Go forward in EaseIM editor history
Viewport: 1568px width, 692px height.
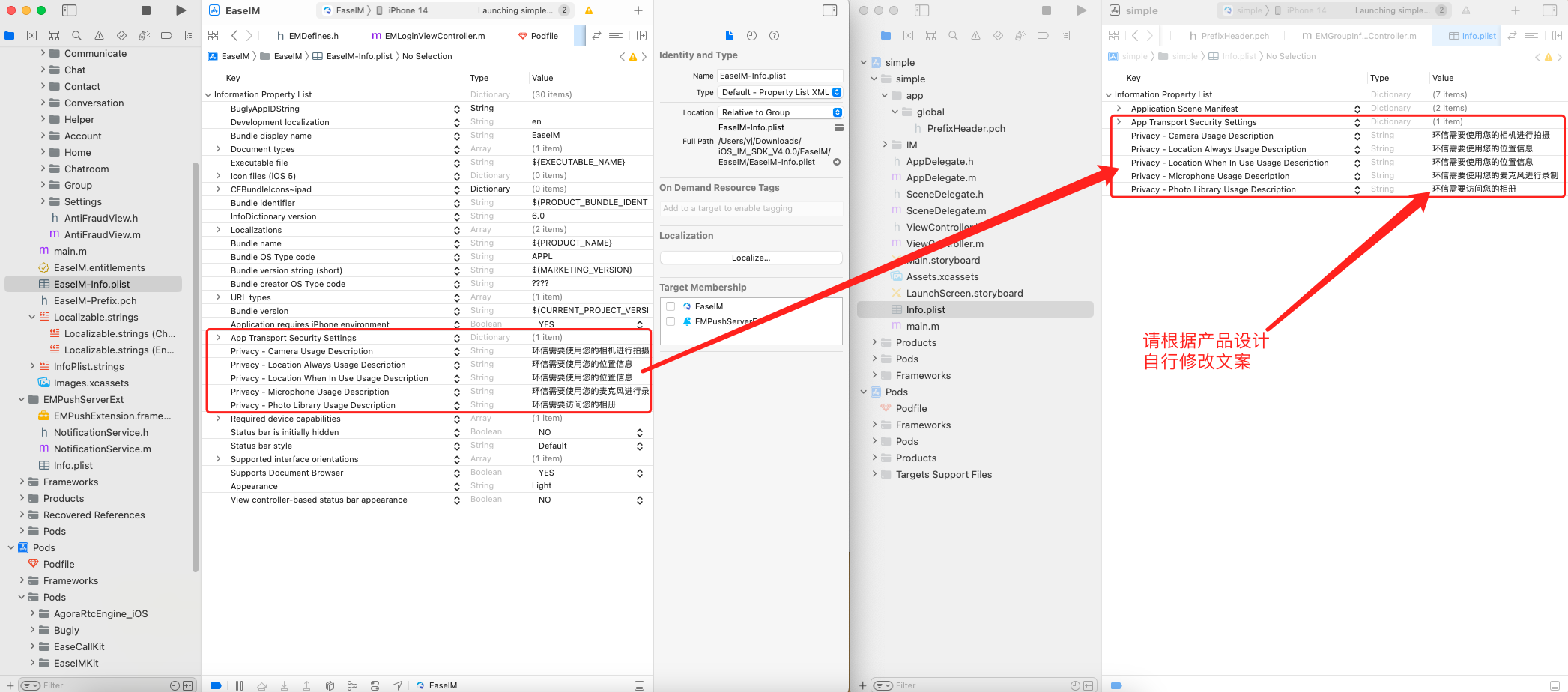click(x=249, y=35)
